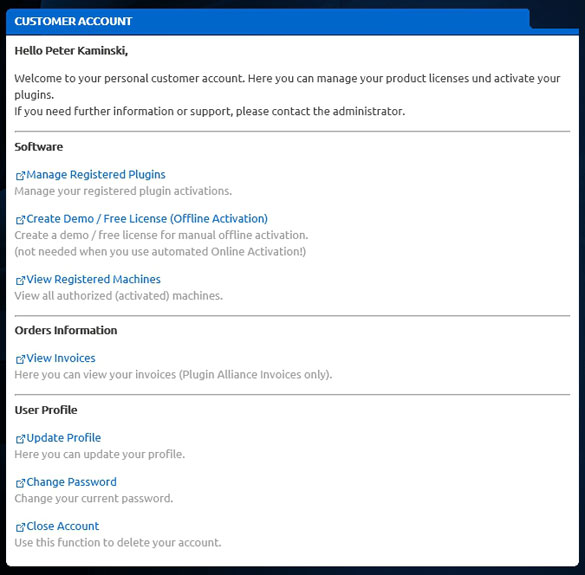
Task: Open the Close Account link
Action: click(x=63, y=526)
